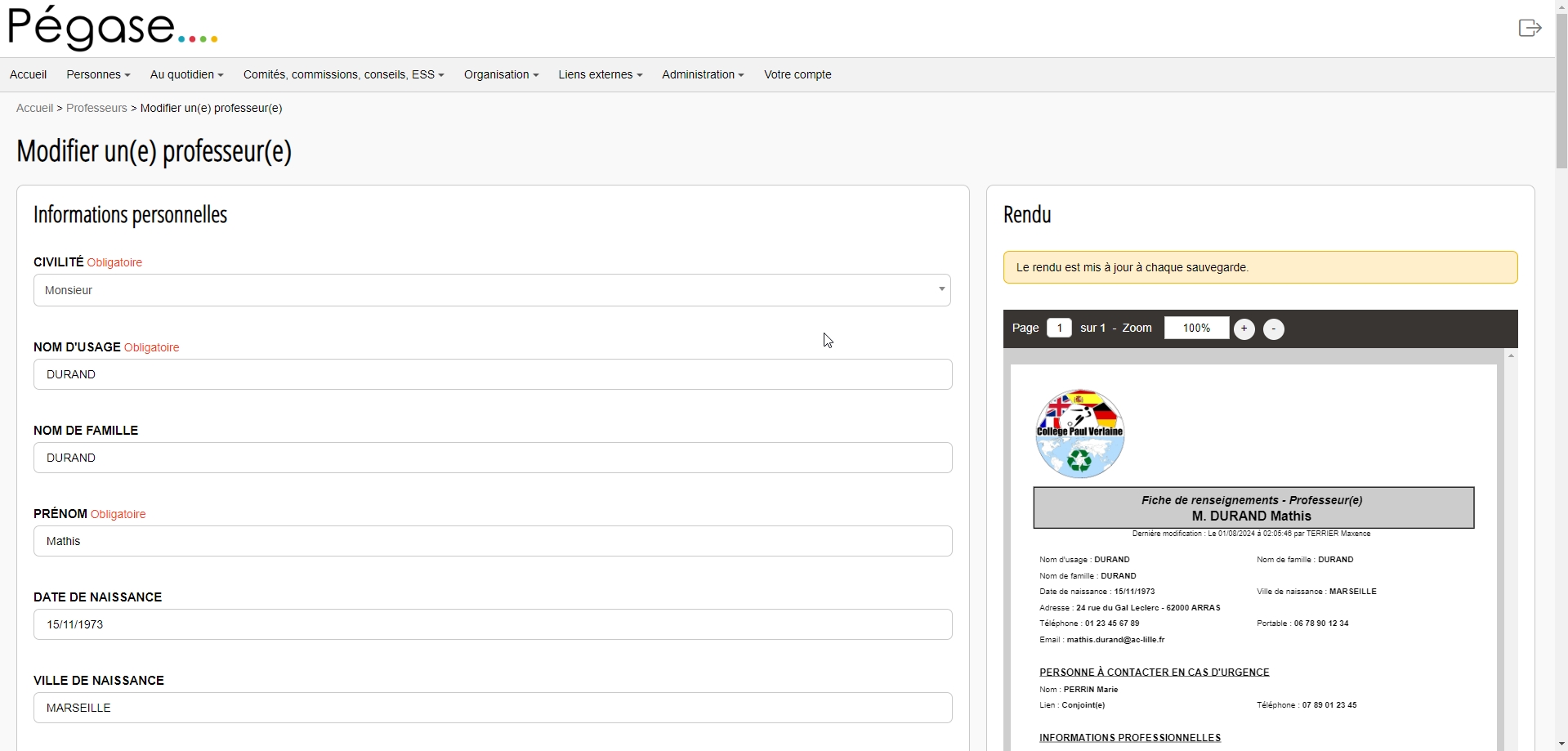Expand the Administration menu
Image resolution: width=1568 pixels, height=751 pixels.
703,74
